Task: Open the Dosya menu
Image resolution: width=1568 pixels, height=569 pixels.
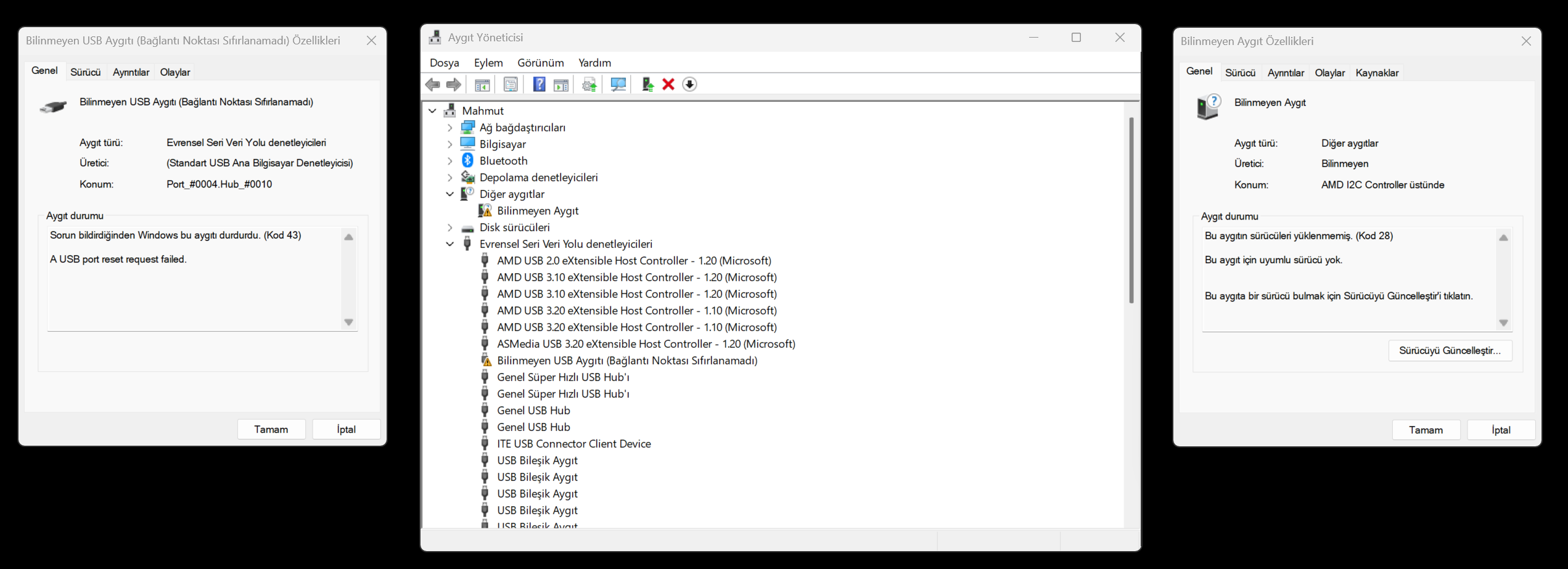Action: (445, 63)
